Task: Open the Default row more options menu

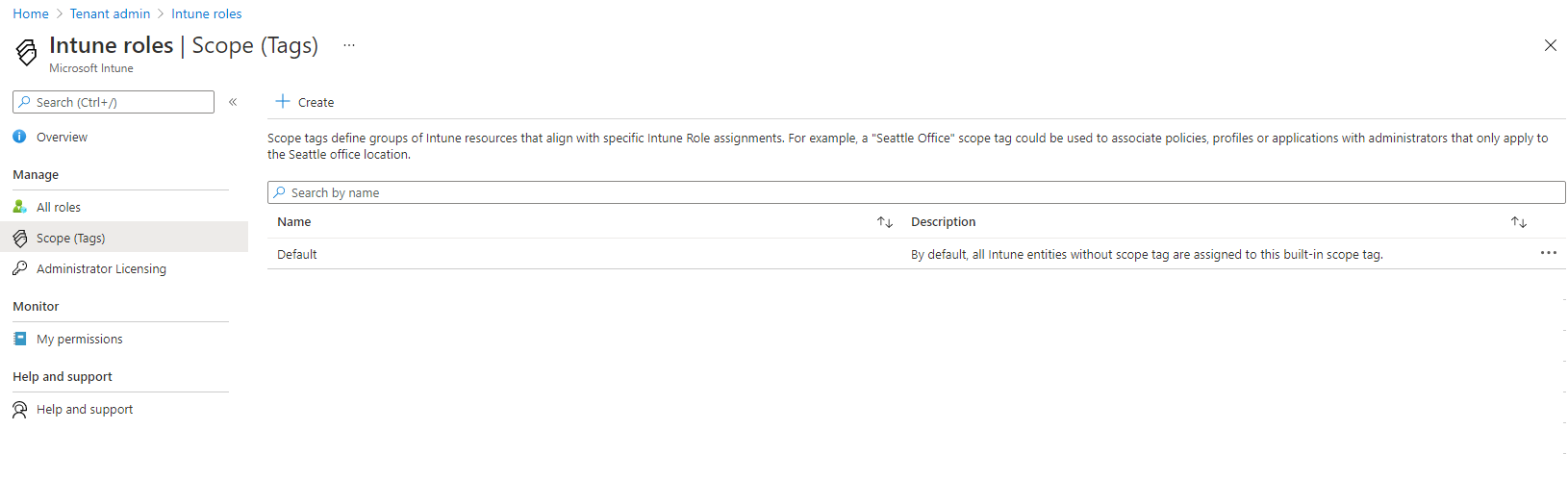Action: [x=1548, y=253]
